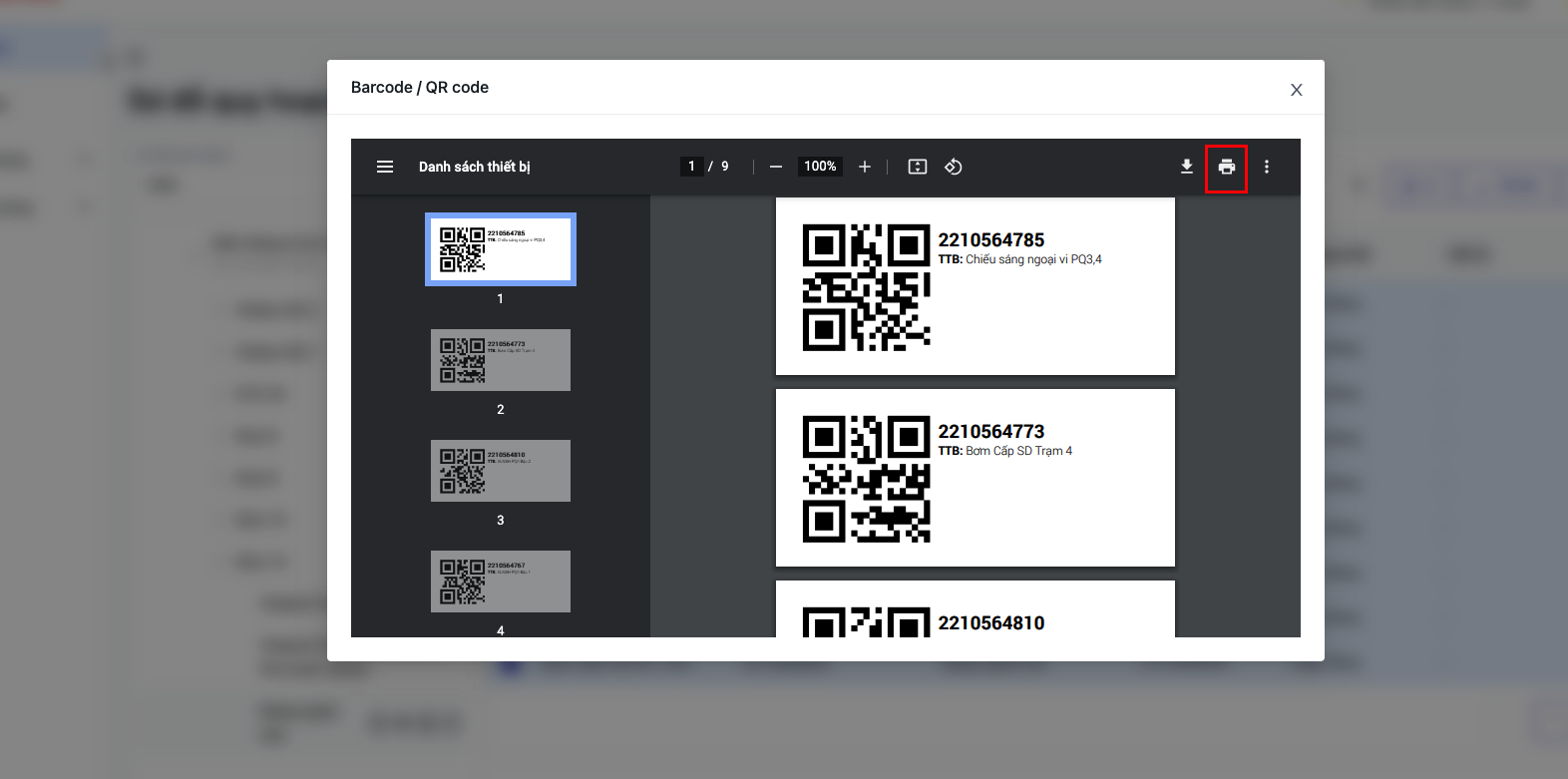Screen dimensions: 1568x779
Task: Click the document title 'Danh sách thiết bị'
Action: [x=475, y=167]
